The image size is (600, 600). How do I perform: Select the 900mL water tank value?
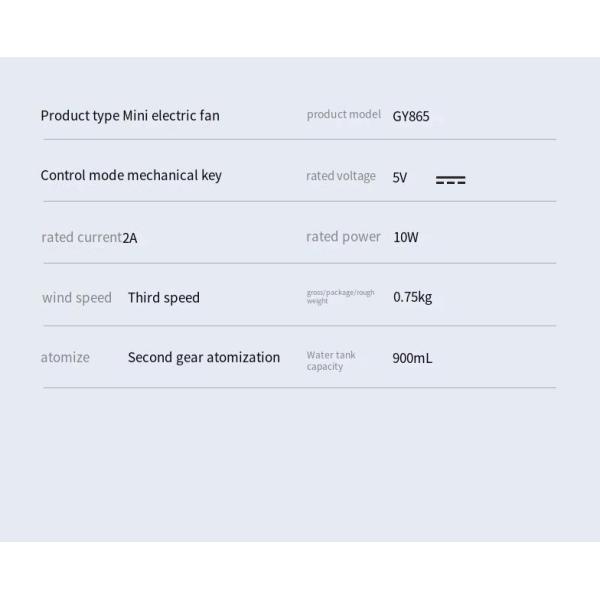click(412, 358)
